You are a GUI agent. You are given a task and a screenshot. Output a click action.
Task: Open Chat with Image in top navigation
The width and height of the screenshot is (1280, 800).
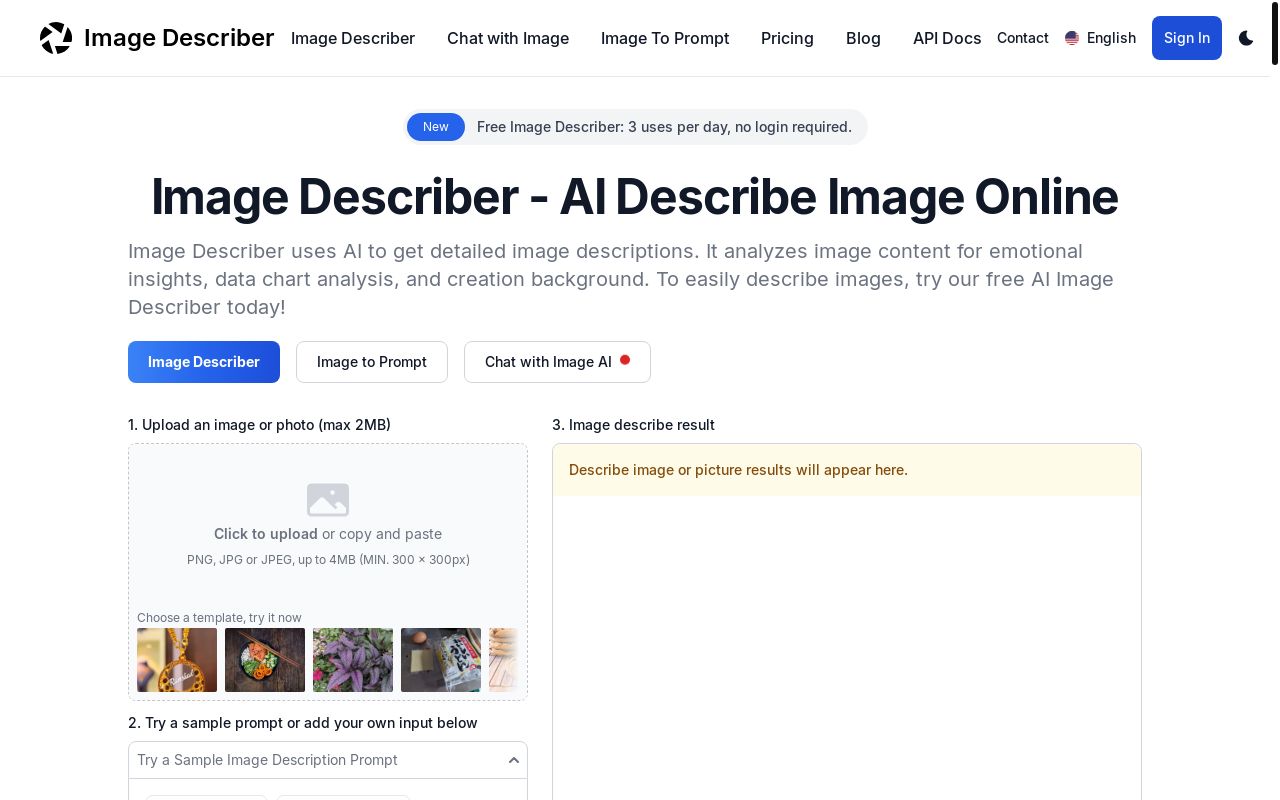click(x=508, y=38)
